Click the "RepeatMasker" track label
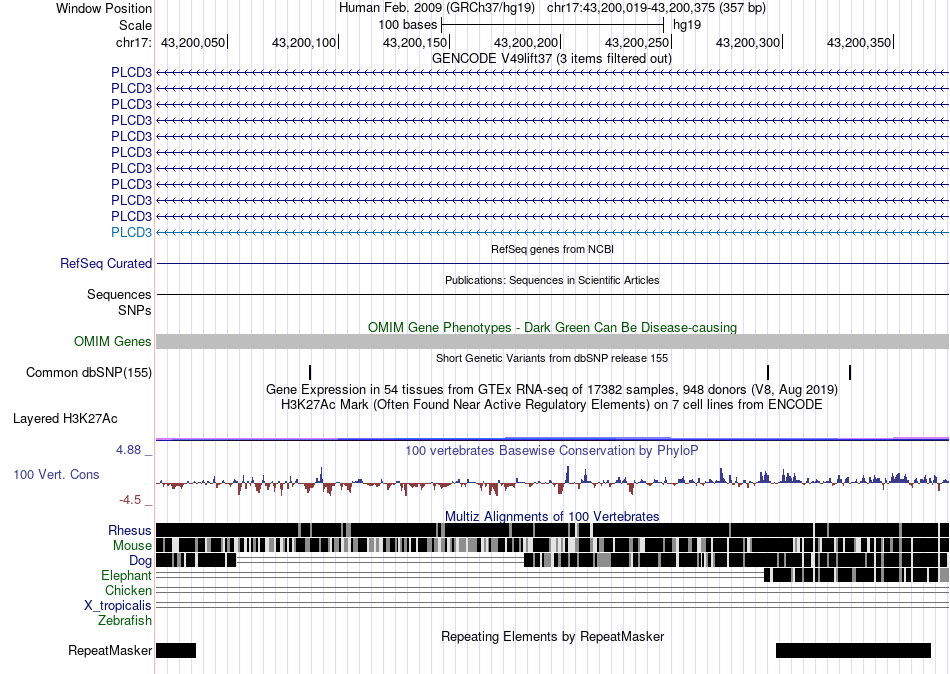950x674 pixels. 110,650
